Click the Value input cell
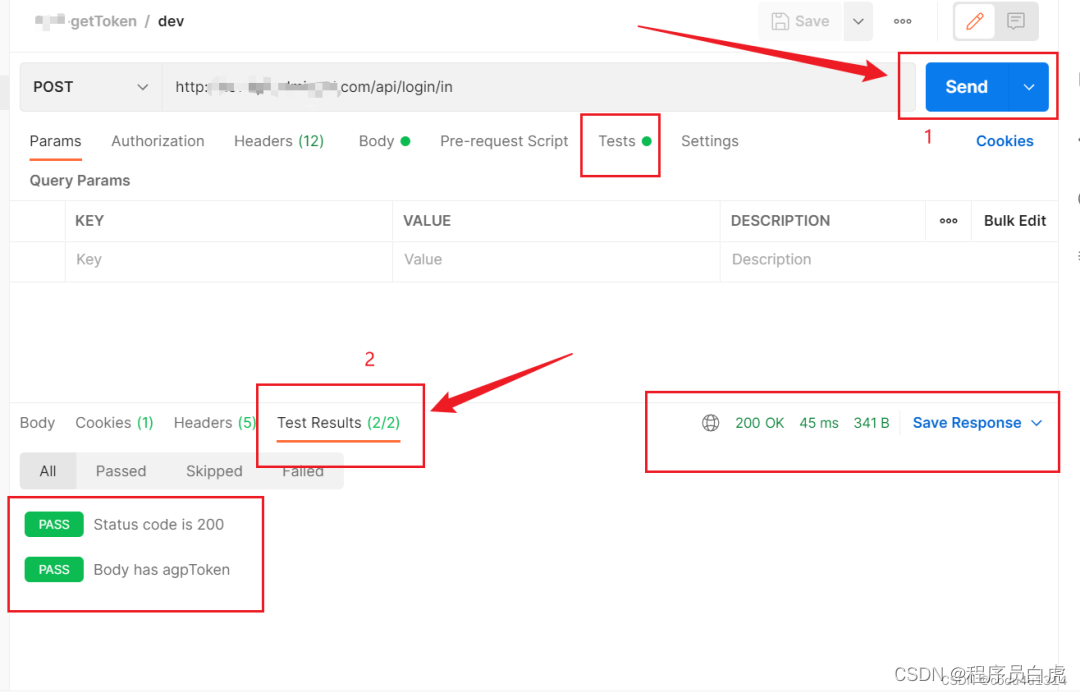Viewport: 1080px width, 693px height. tap(556, 260)
